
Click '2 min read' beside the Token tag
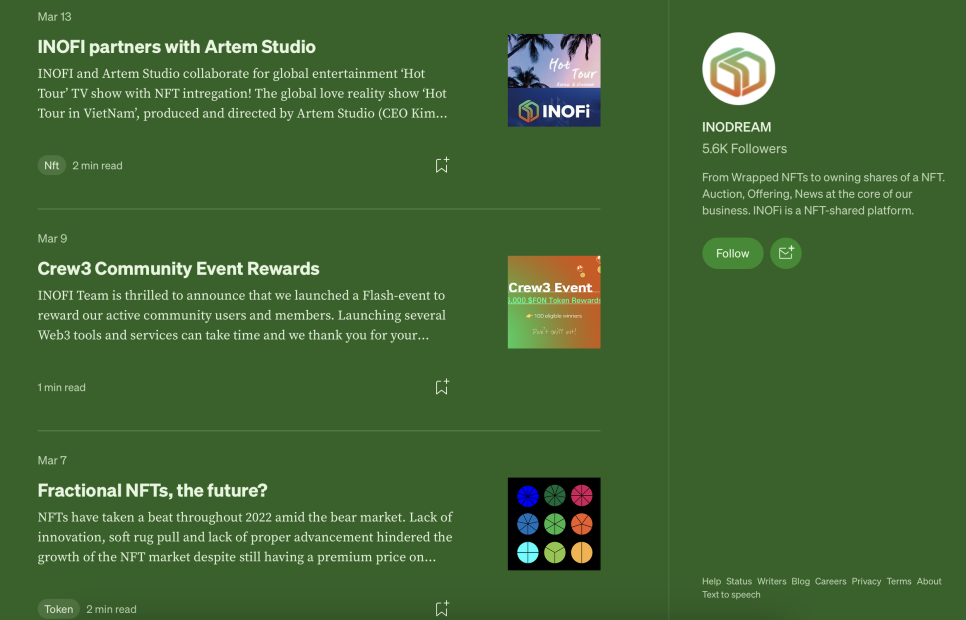112,609
